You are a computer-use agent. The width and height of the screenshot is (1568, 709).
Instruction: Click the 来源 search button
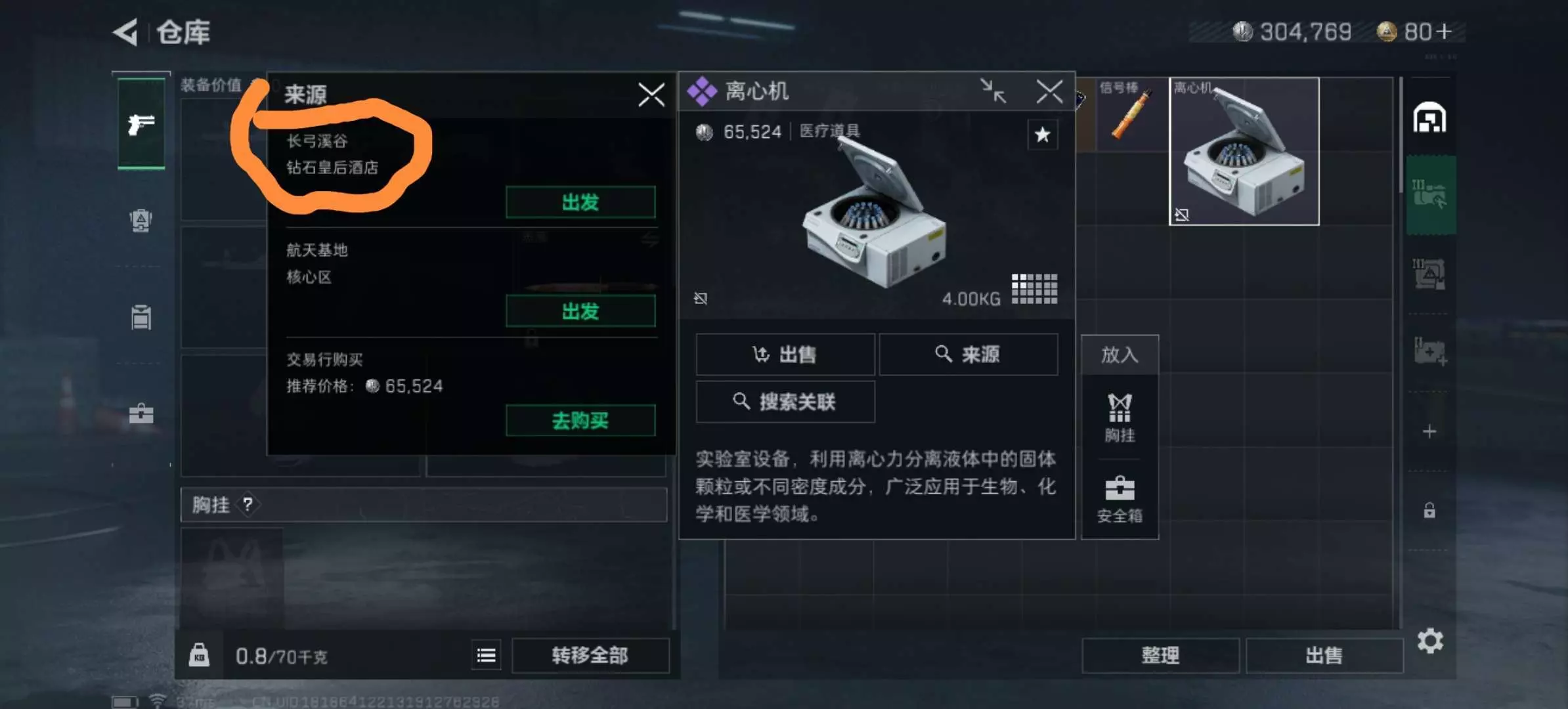(969, 354)
